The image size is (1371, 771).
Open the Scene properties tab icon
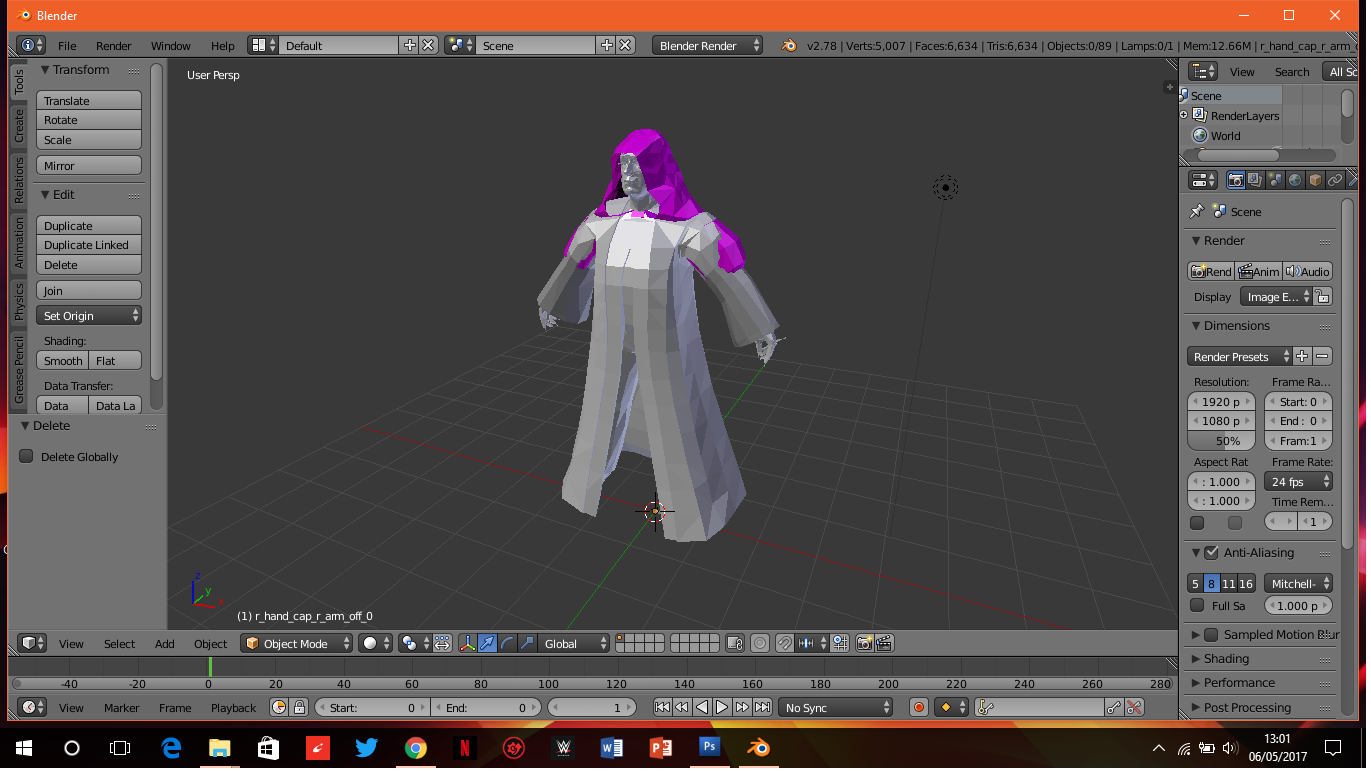pos(1275,181)
